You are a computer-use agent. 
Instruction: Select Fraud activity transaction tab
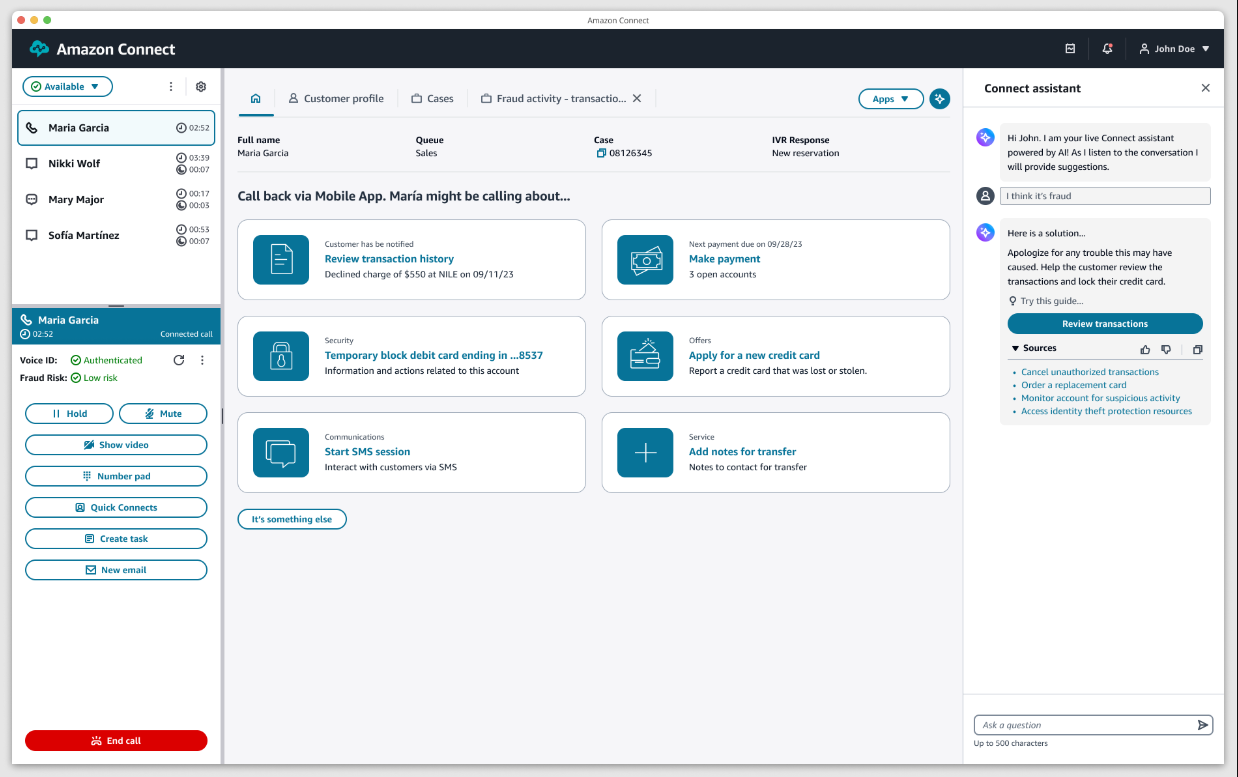tap(553, 98)
